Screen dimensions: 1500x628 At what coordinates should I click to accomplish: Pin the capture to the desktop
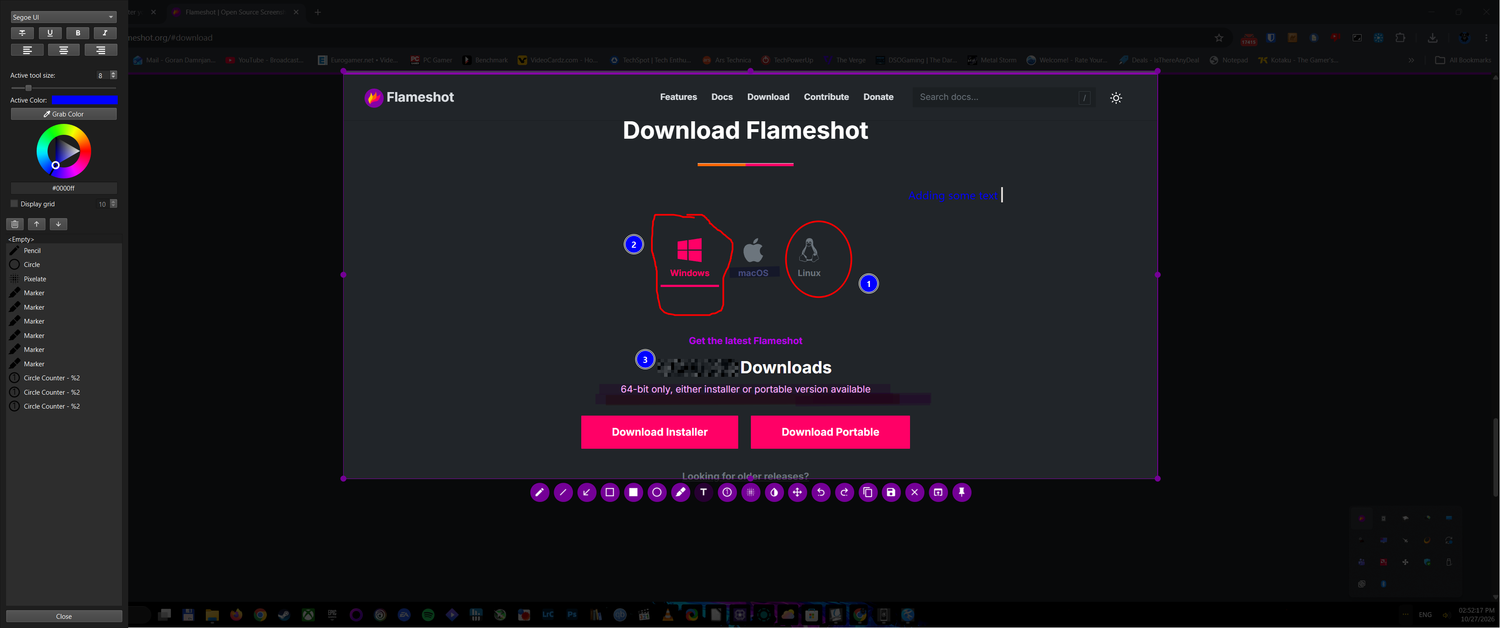coord(962,492)
